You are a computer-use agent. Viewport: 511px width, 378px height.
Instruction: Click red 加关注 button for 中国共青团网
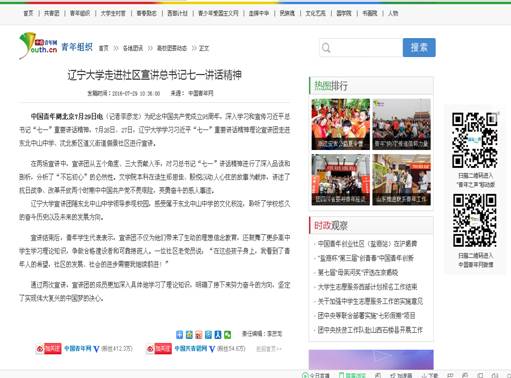pos(159,349)
